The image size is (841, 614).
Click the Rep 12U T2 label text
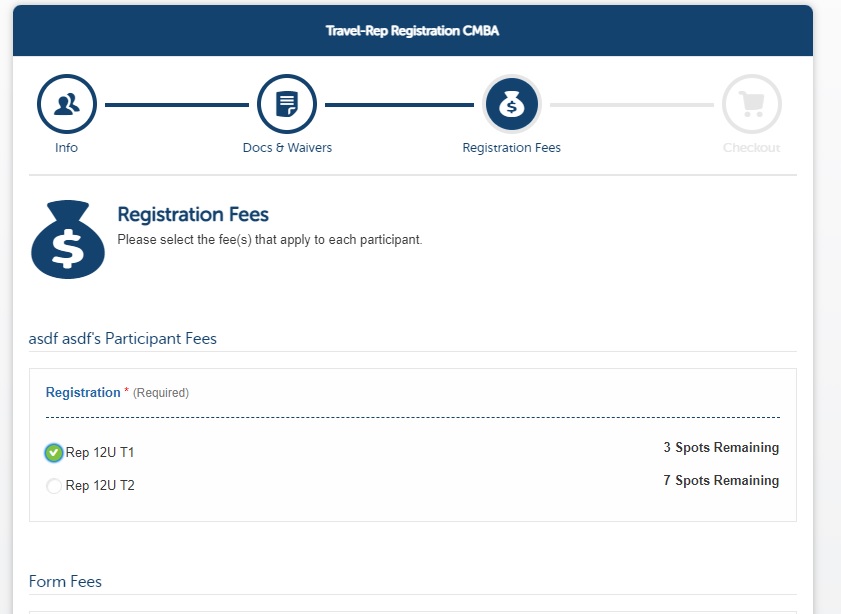(100, 486)
